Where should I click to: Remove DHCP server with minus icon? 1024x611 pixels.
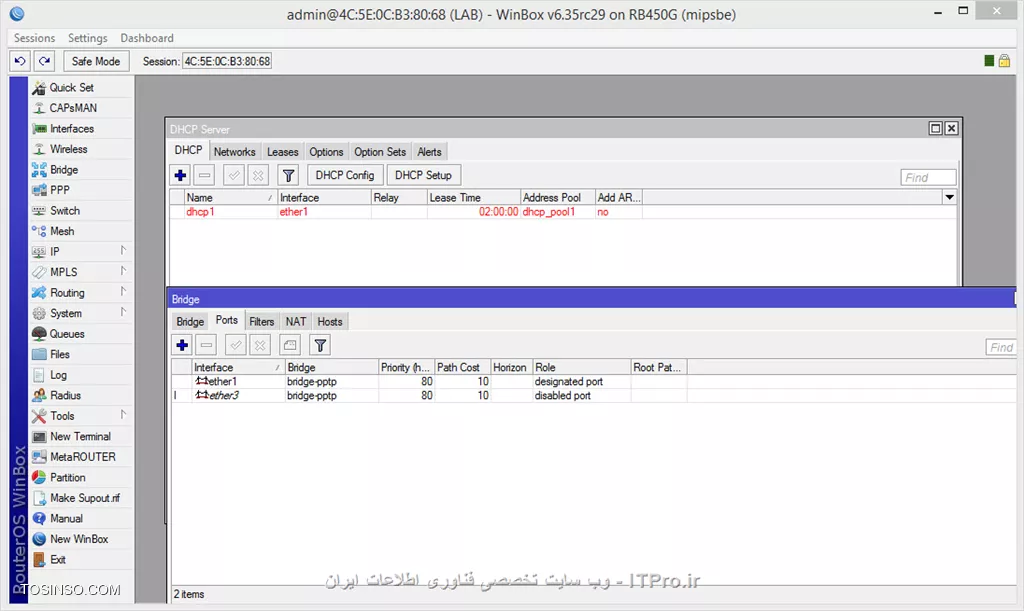204,175
